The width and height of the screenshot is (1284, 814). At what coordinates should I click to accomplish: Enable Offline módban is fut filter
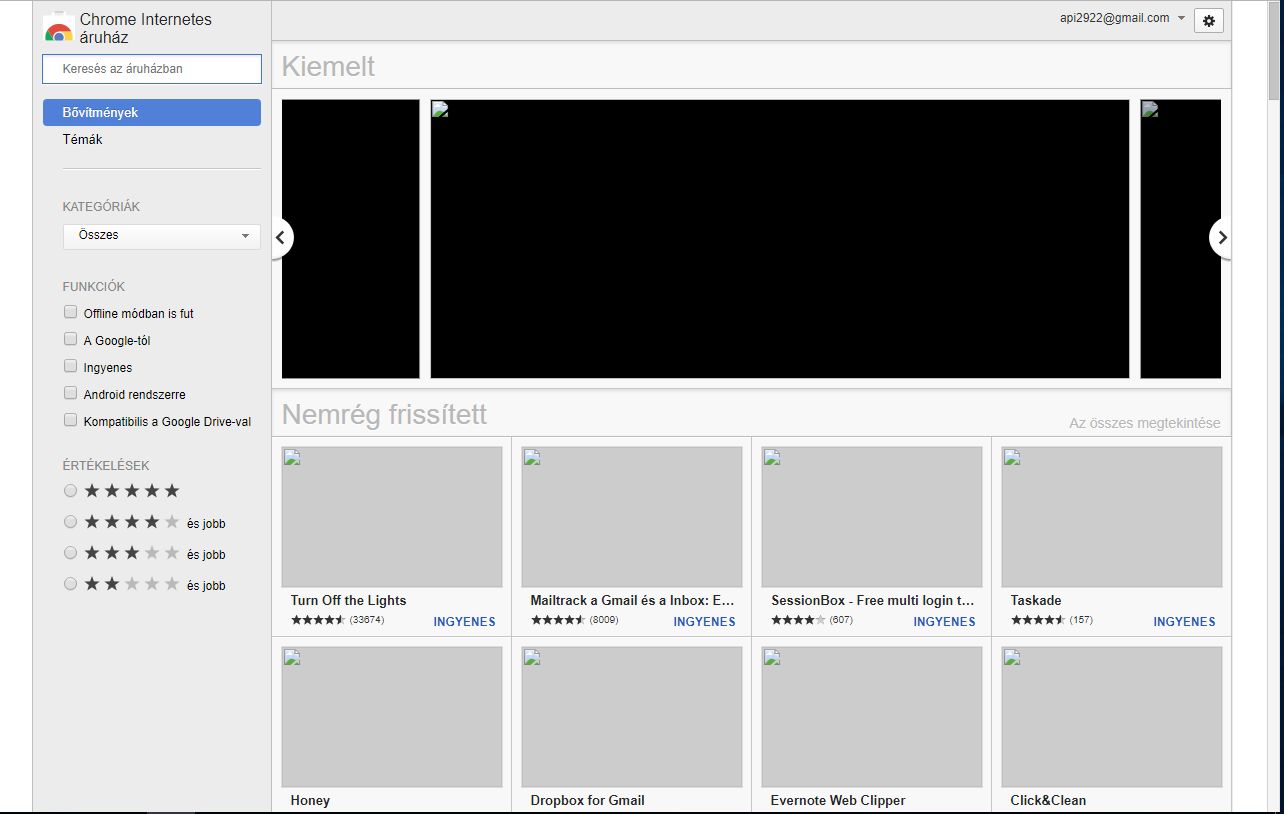click(x=70, y=312)
